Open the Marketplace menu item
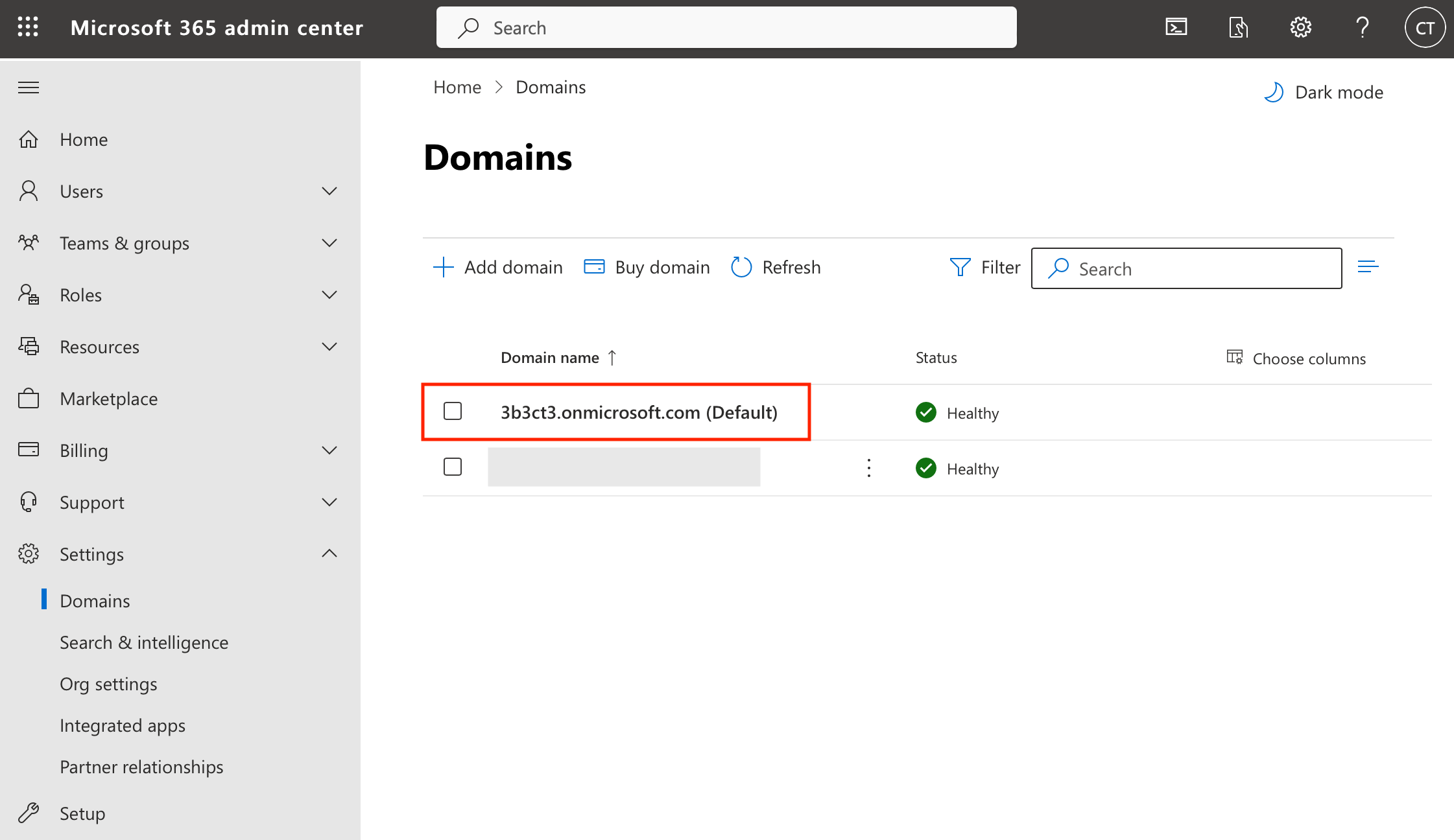This screenshot has height=840, width=1454. pyautogui.click(x=109, y=399)
